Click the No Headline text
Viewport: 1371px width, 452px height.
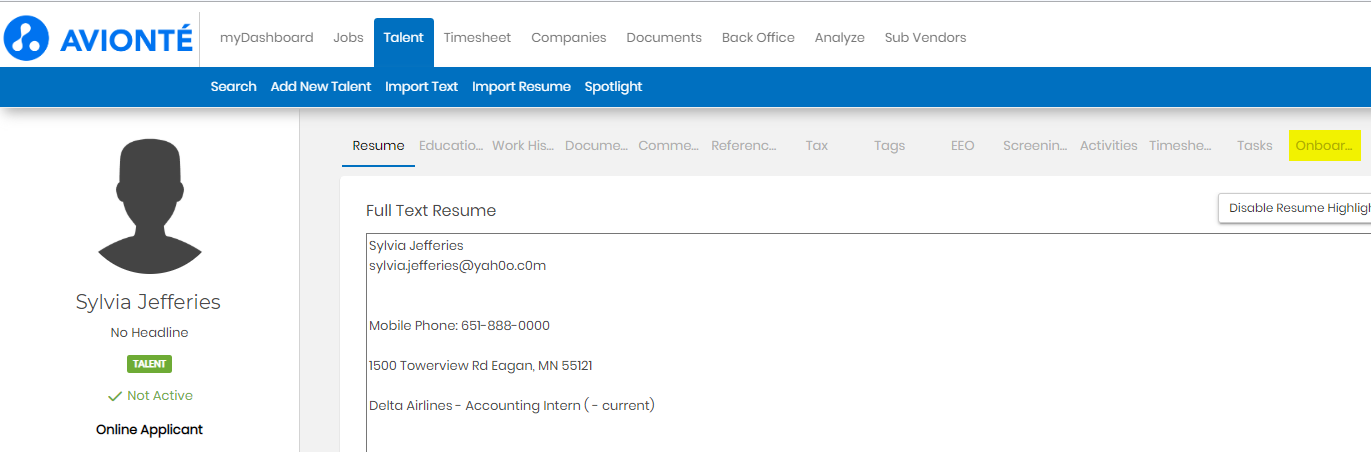(149, 333)
